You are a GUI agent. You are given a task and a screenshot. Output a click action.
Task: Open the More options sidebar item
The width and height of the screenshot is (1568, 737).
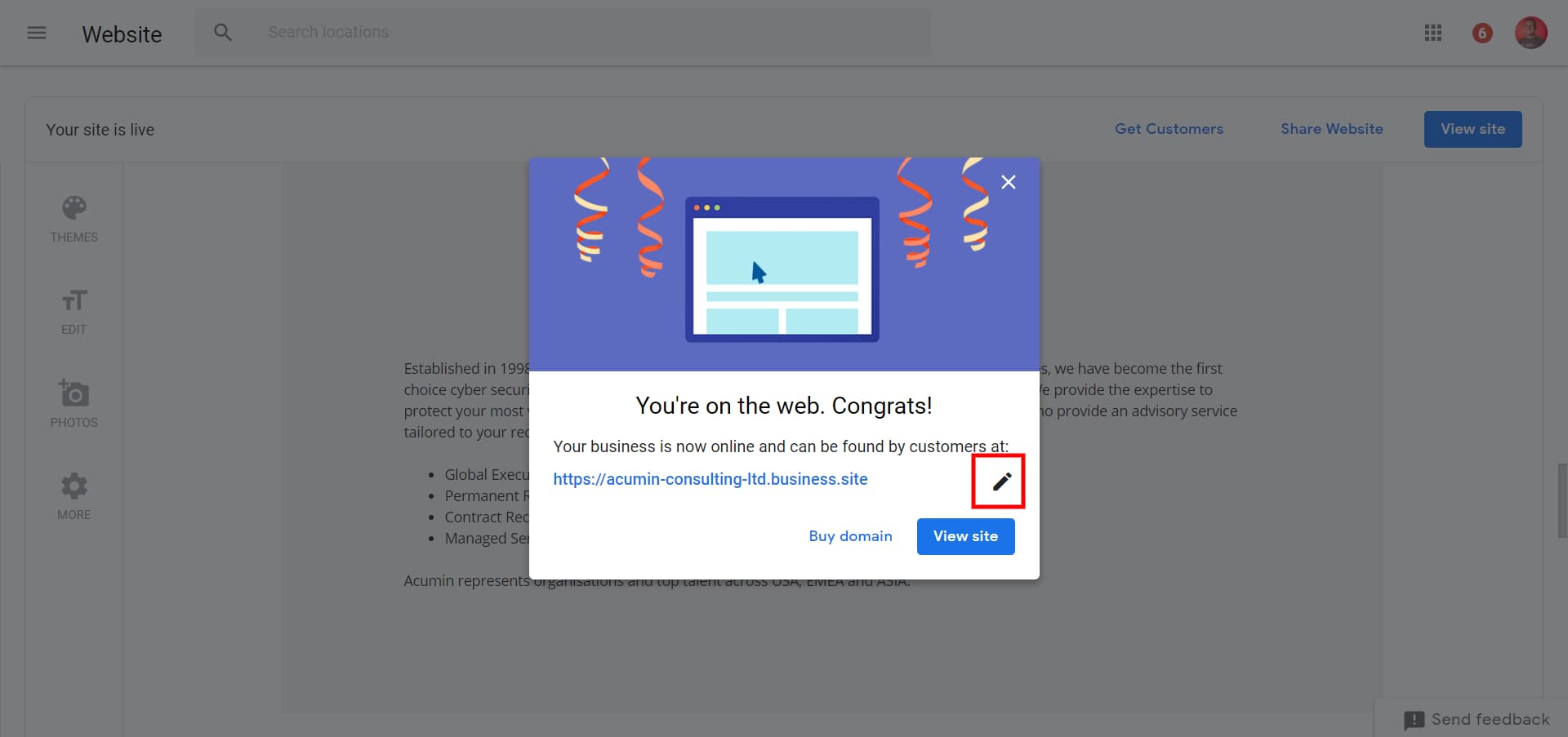[x=73, y=495]
